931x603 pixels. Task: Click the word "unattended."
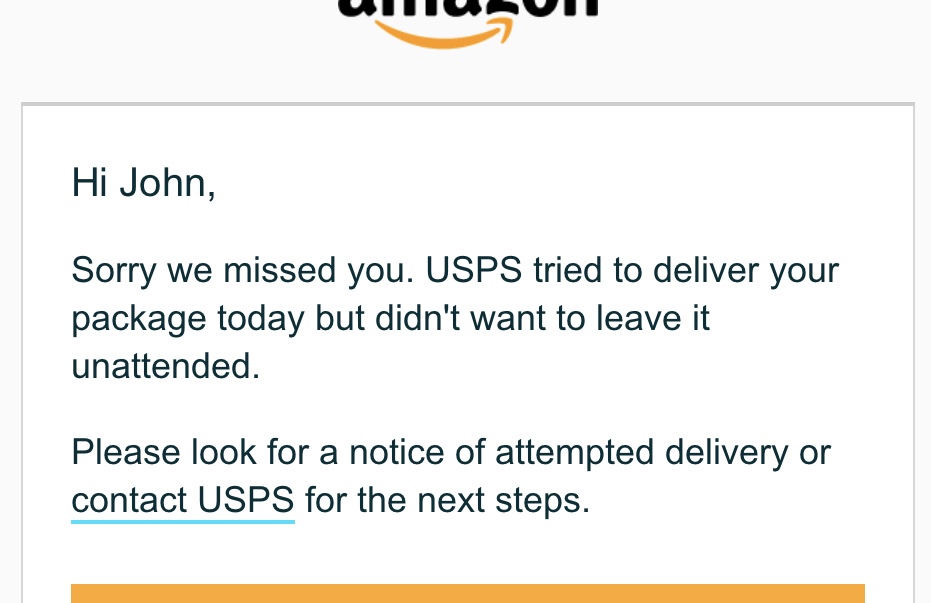tap(165, 366)
